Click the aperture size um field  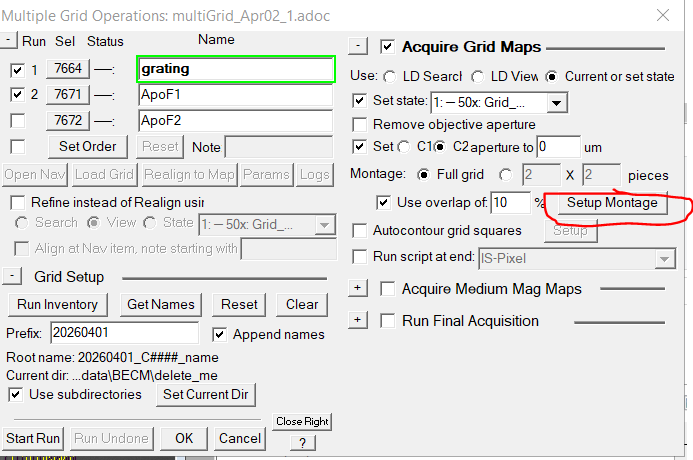559,147
